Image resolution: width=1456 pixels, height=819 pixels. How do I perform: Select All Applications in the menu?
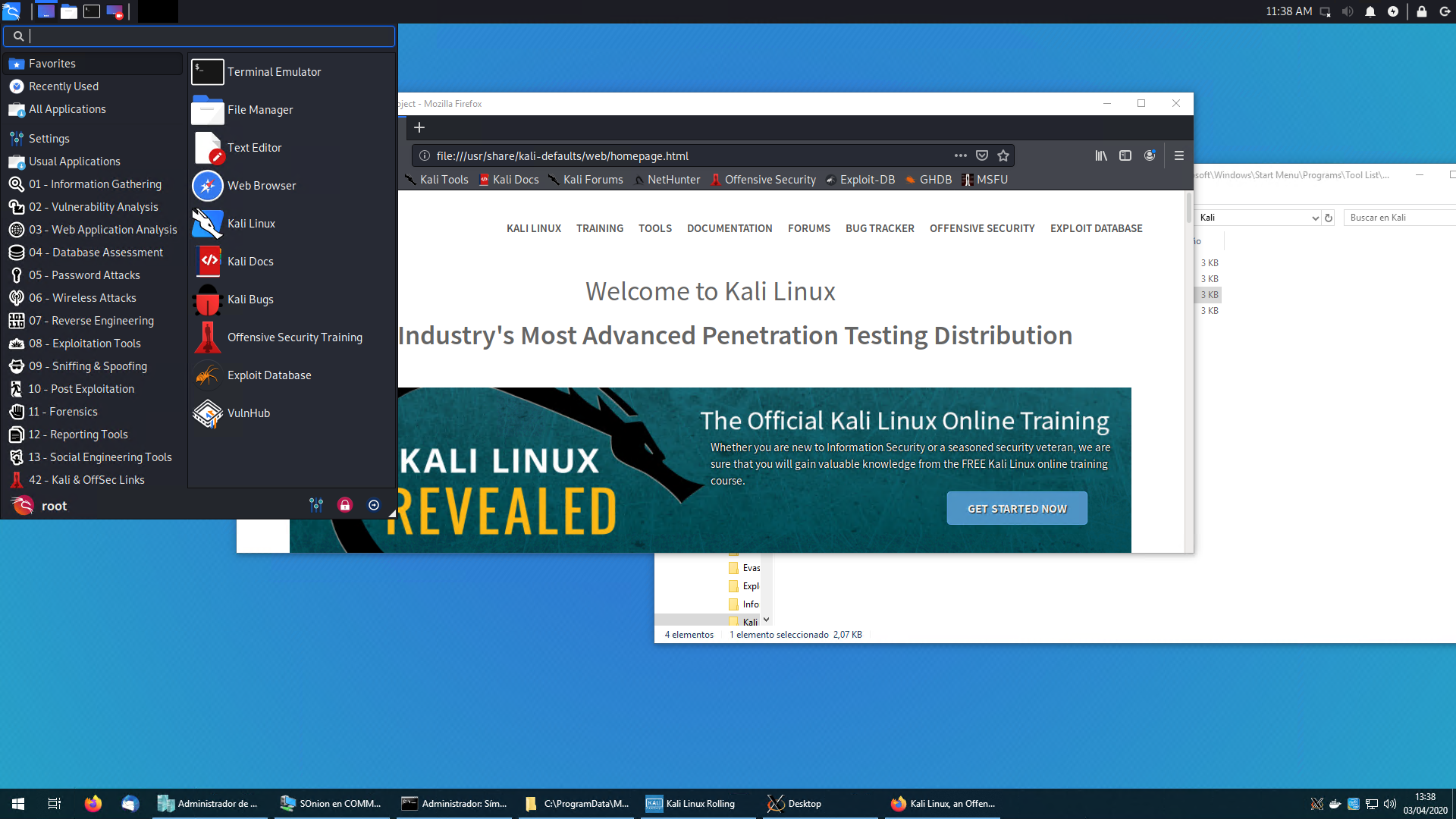(67, 109)
